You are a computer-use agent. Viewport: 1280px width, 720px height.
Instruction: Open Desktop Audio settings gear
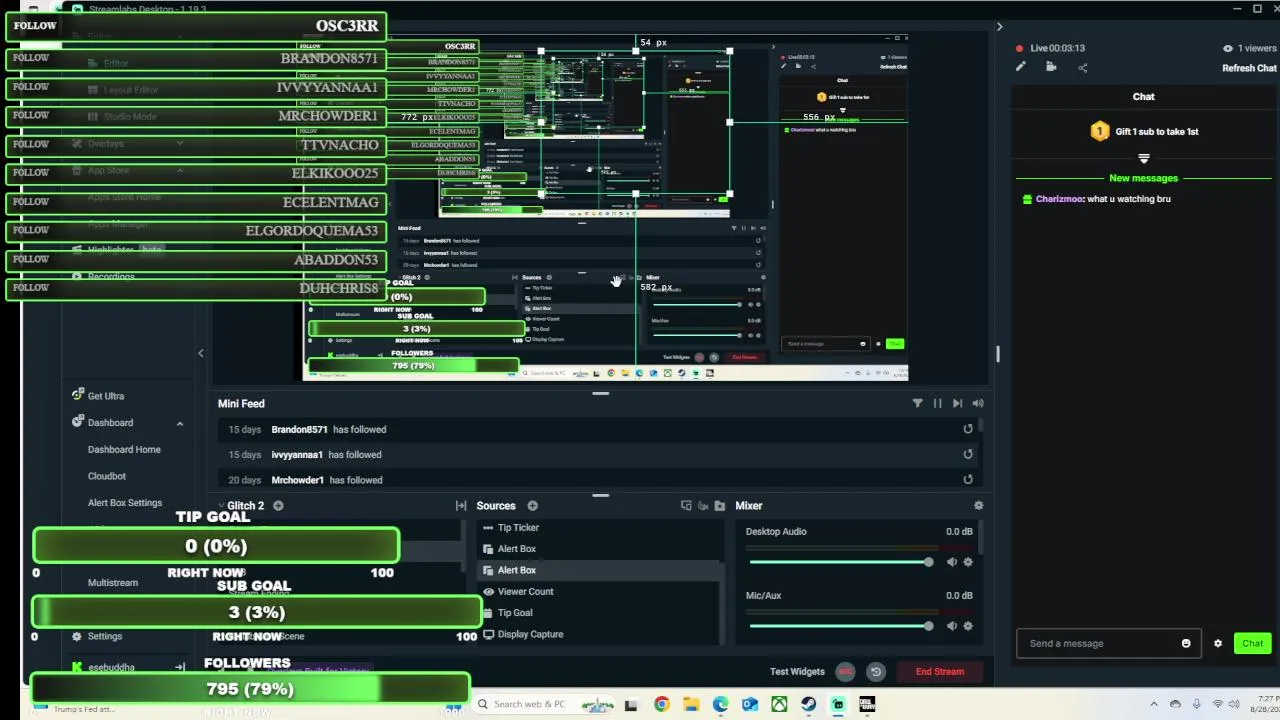point(968,562)
